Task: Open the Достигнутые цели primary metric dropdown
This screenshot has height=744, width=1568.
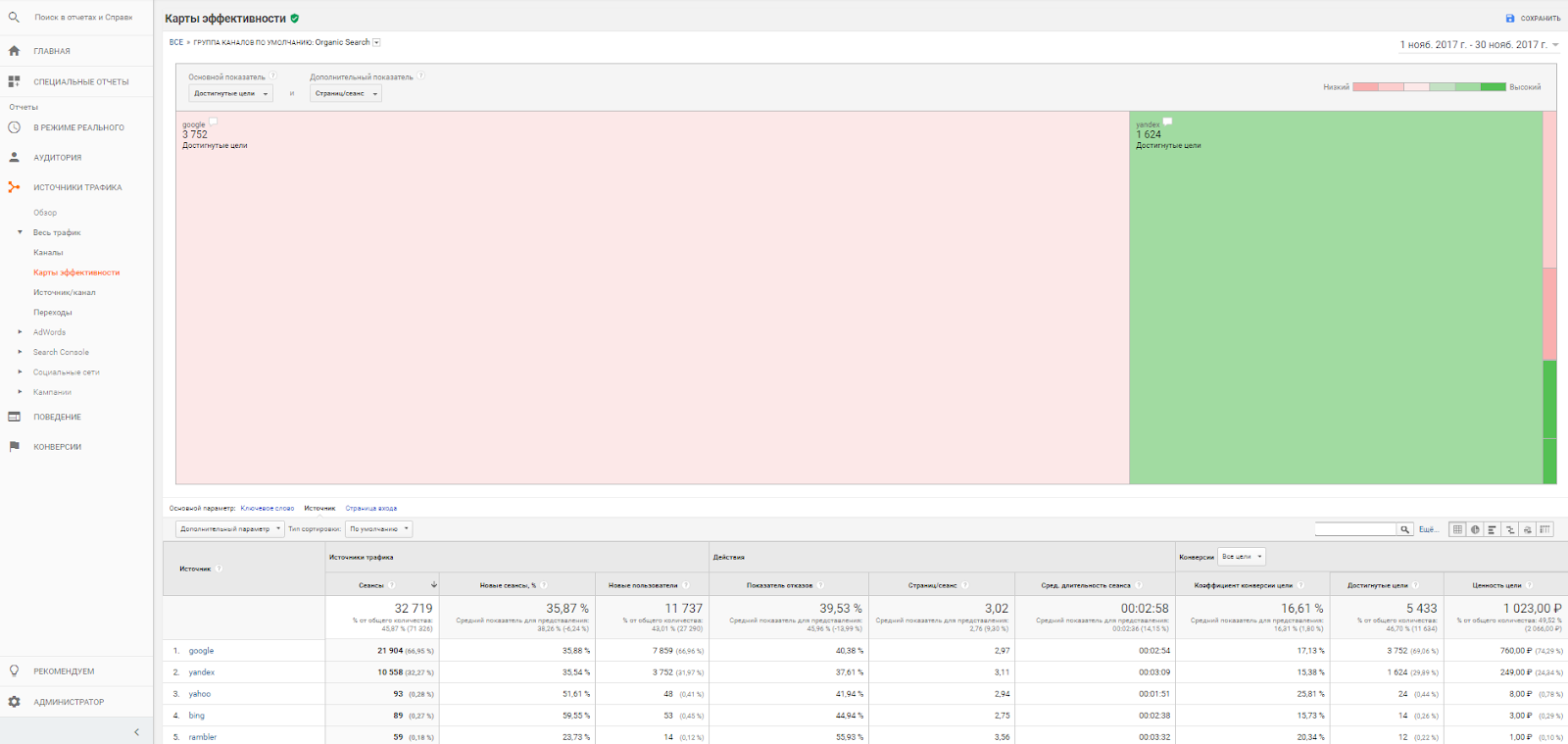Action: [230, 93]
